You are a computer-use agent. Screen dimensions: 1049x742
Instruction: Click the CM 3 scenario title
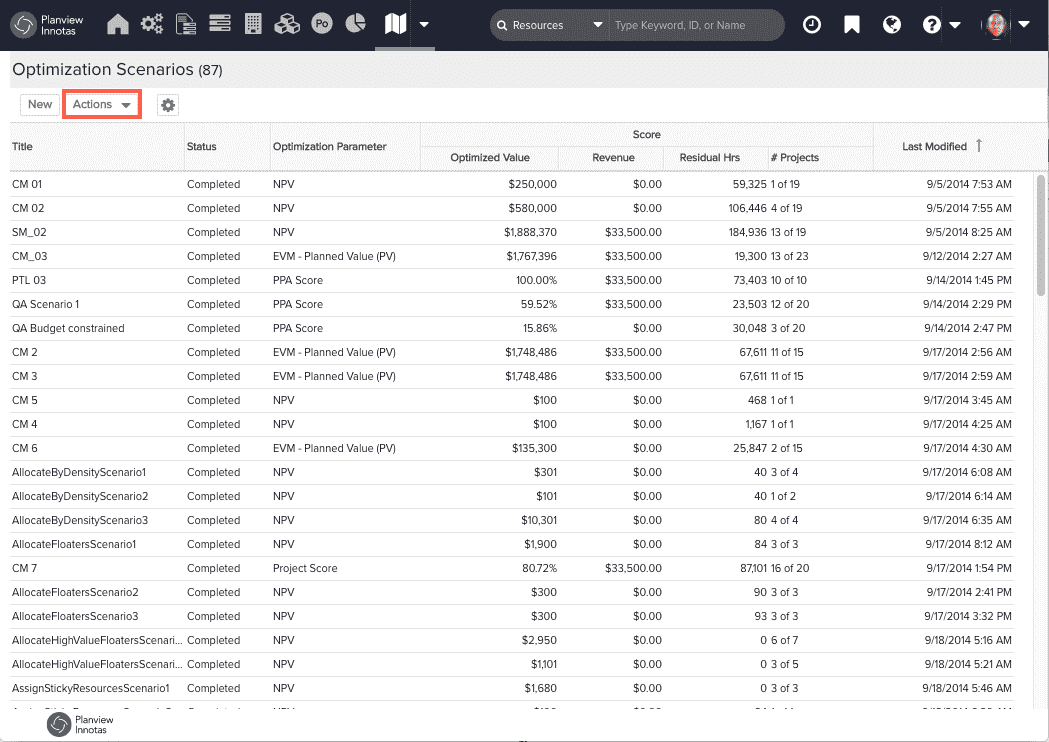click(25, 377)
